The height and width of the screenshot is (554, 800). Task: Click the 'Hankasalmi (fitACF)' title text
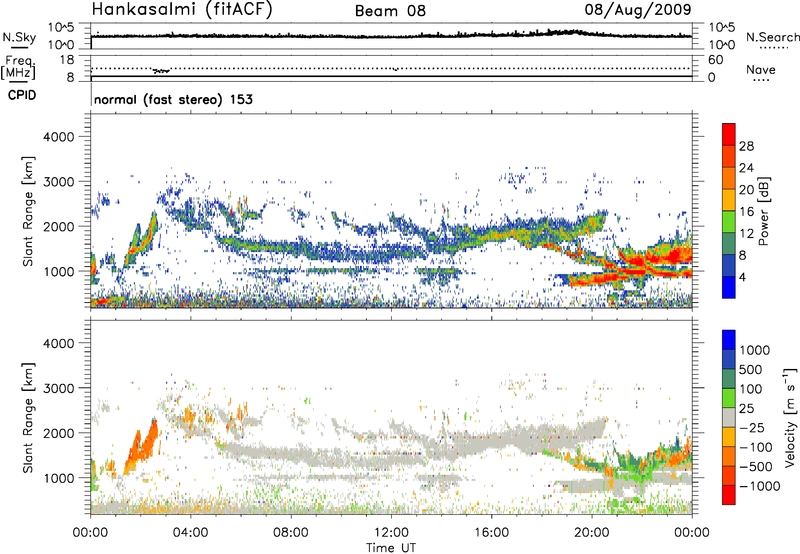pos(182,10)
